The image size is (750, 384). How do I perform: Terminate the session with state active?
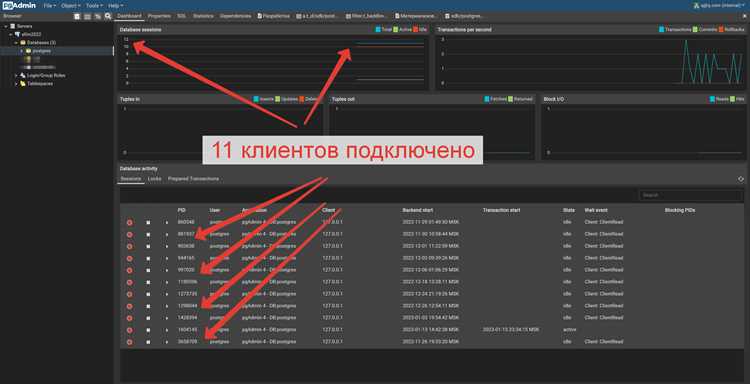[x=129, y=330]
